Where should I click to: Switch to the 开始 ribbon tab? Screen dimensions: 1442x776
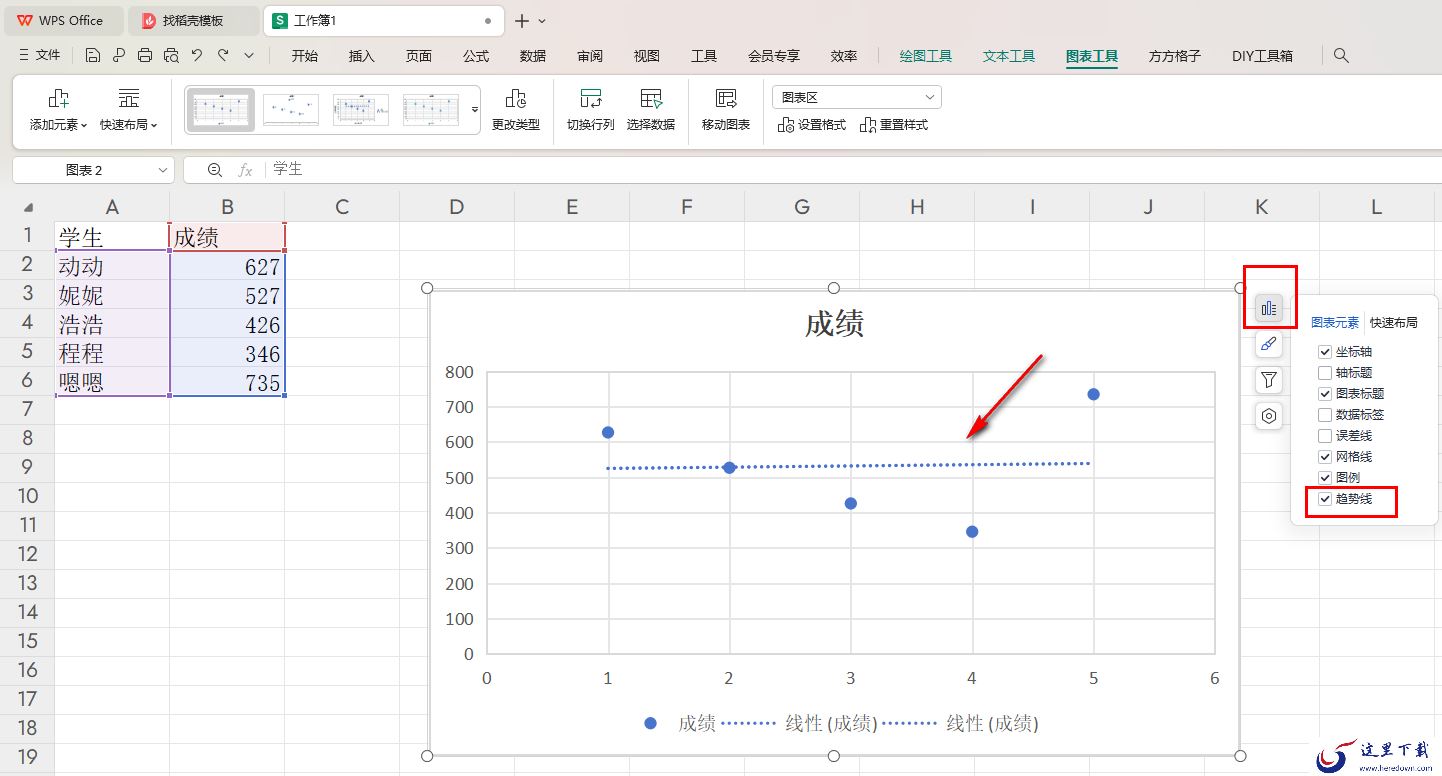pos(305,56)
